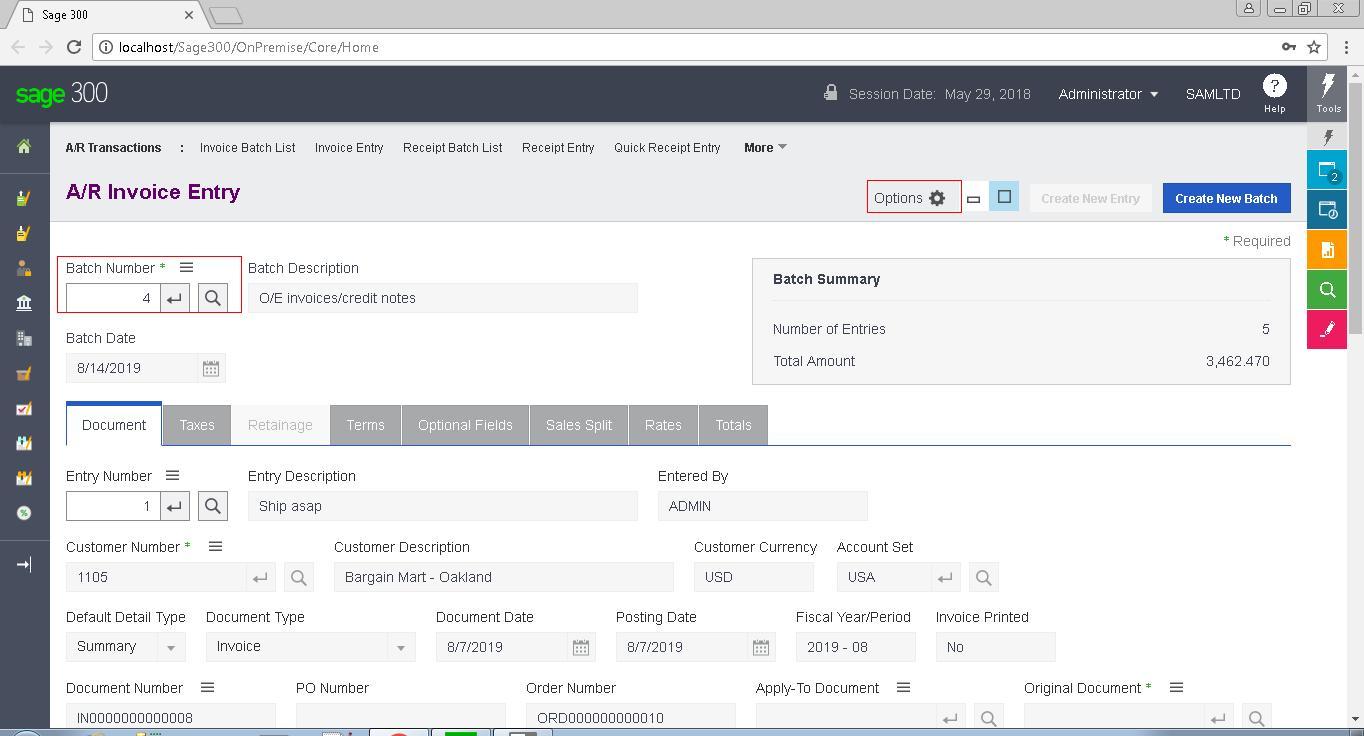Switch to the Optional Fields tab
This screenshot has width=1364, height=736.
(465, 425)
